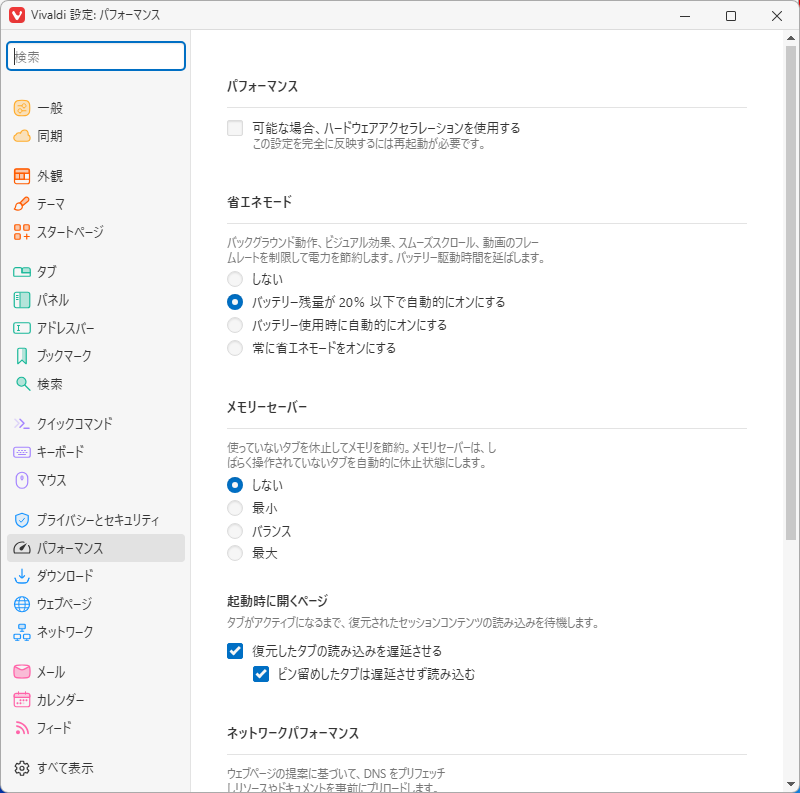Viewport: 800px width, 793px height.
Task: Open ダウンロード settings category label
Action: (x=65, y=576)
